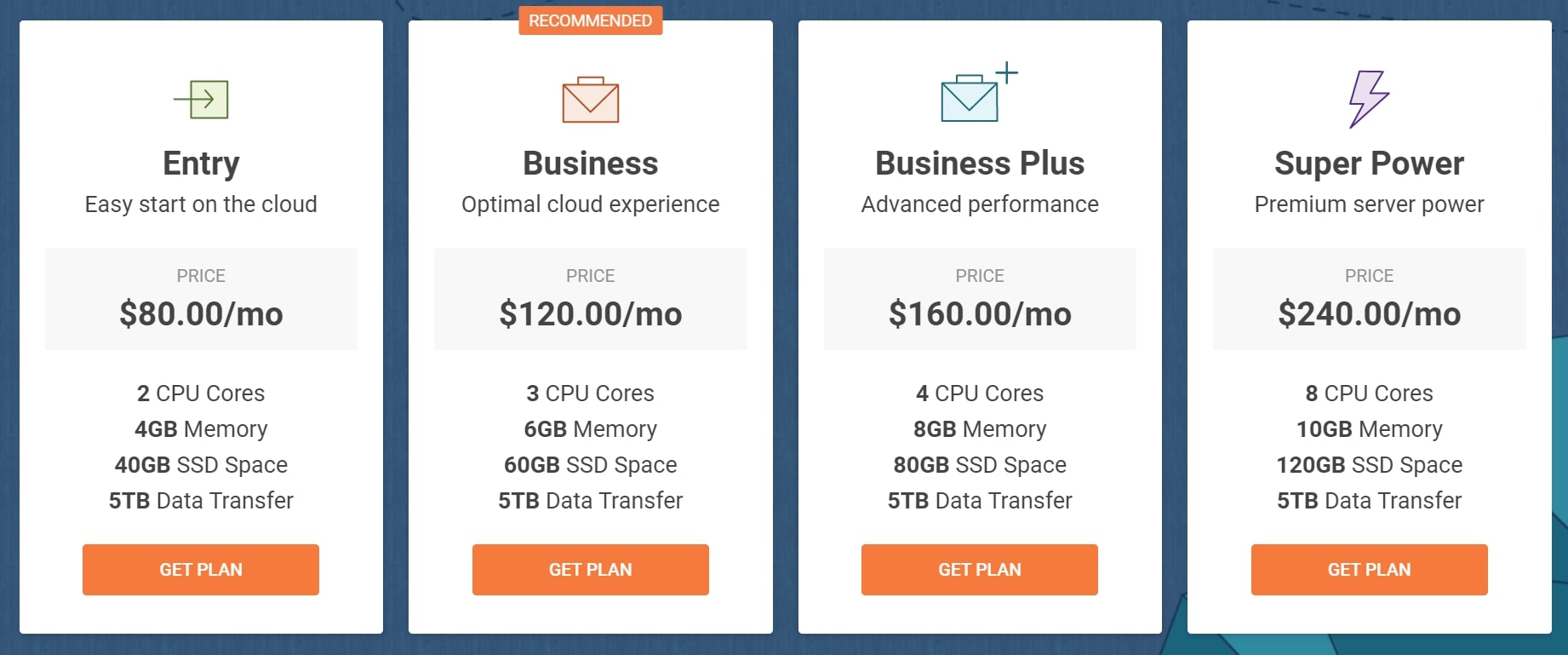Select the Business plan heading
The image size is (1568, 655).
[591, 164]
